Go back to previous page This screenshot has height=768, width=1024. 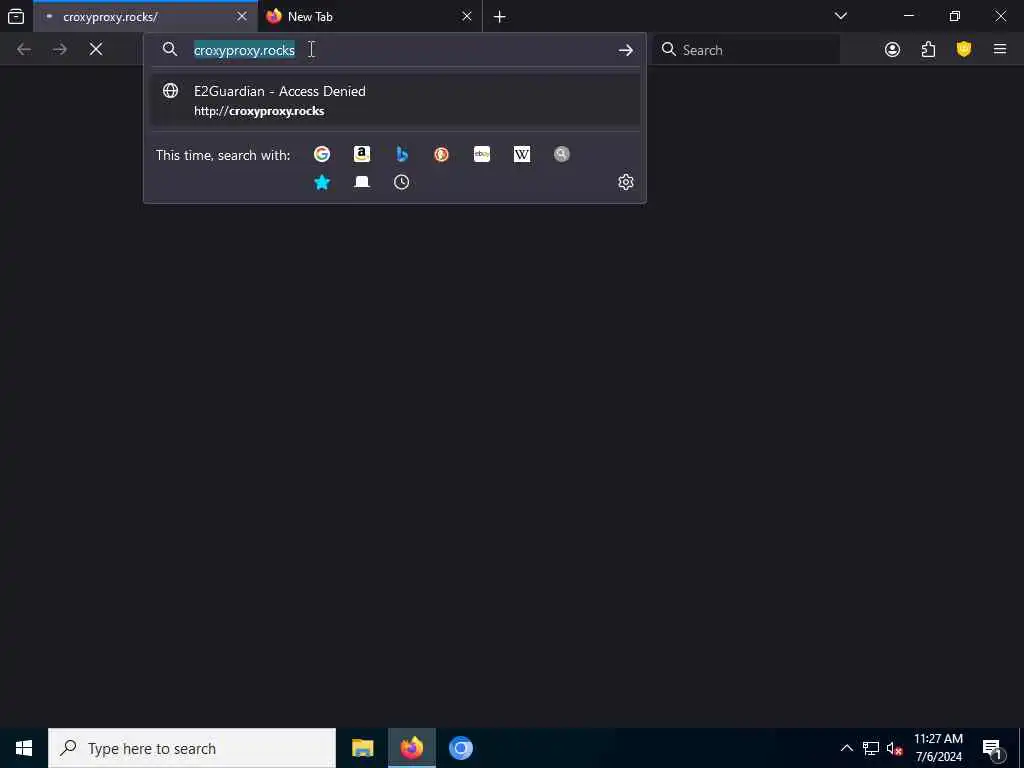[24, 49]
